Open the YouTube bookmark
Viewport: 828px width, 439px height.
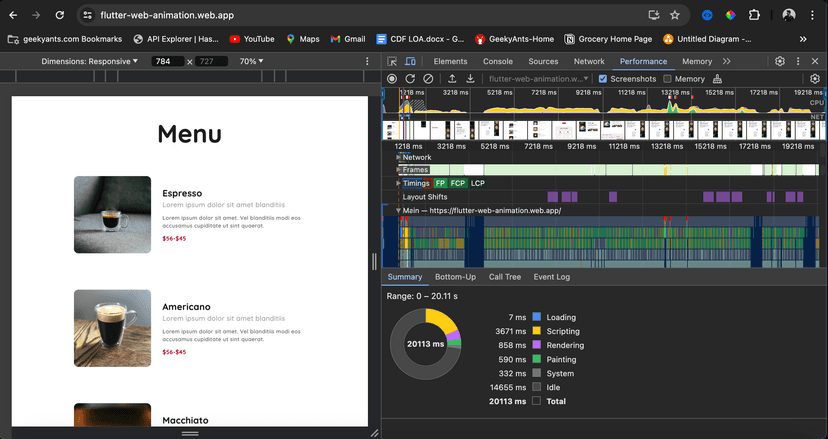tap(251, 39)
